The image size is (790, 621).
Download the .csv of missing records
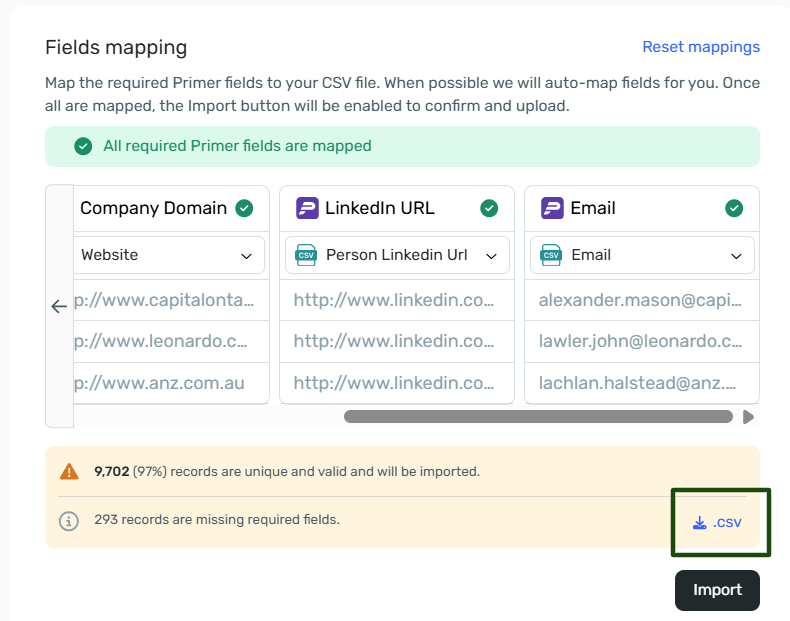click(717, 522)
